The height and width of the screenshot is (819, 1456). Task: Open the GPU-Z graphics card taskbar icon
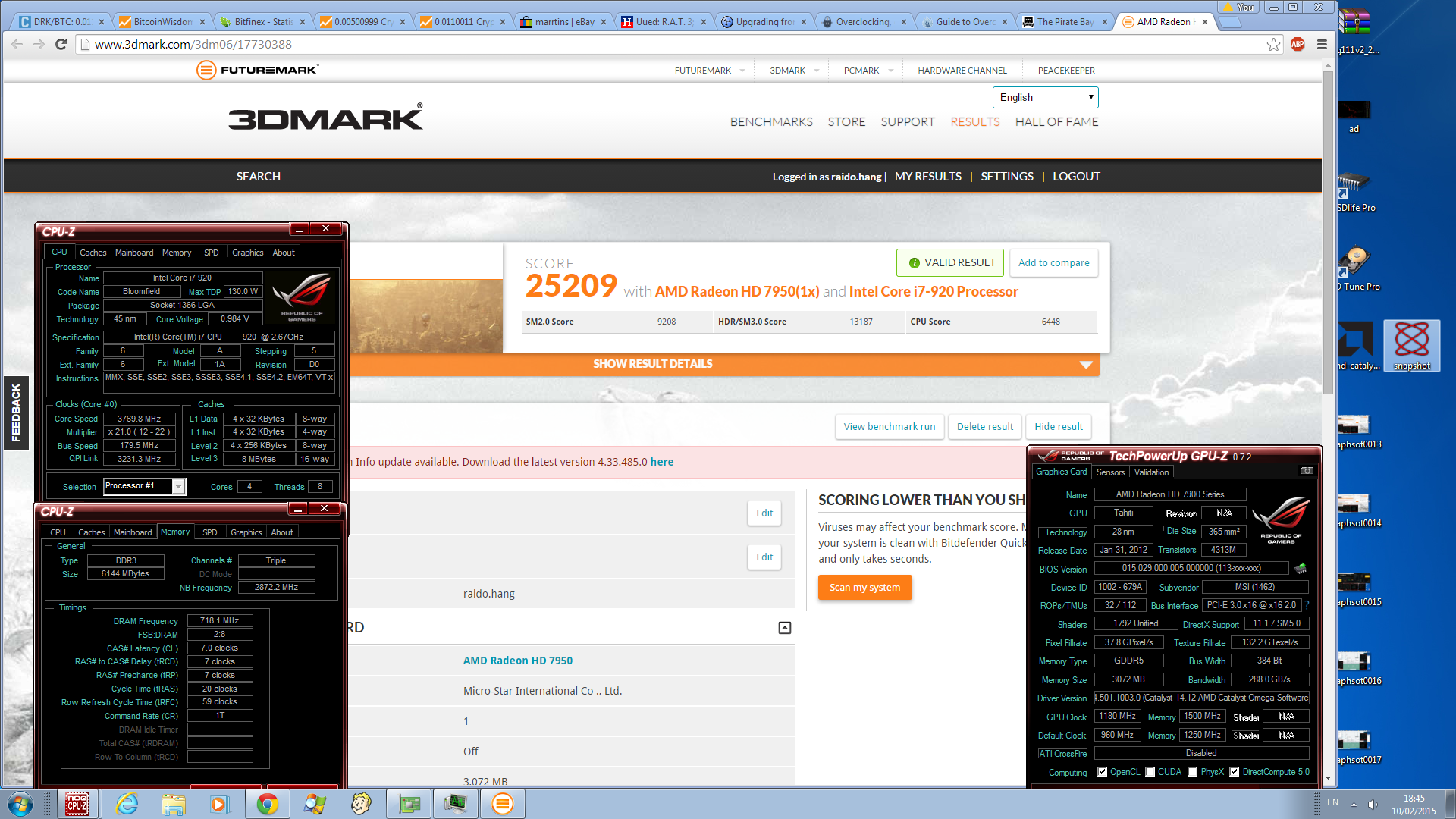click(409, 804)
